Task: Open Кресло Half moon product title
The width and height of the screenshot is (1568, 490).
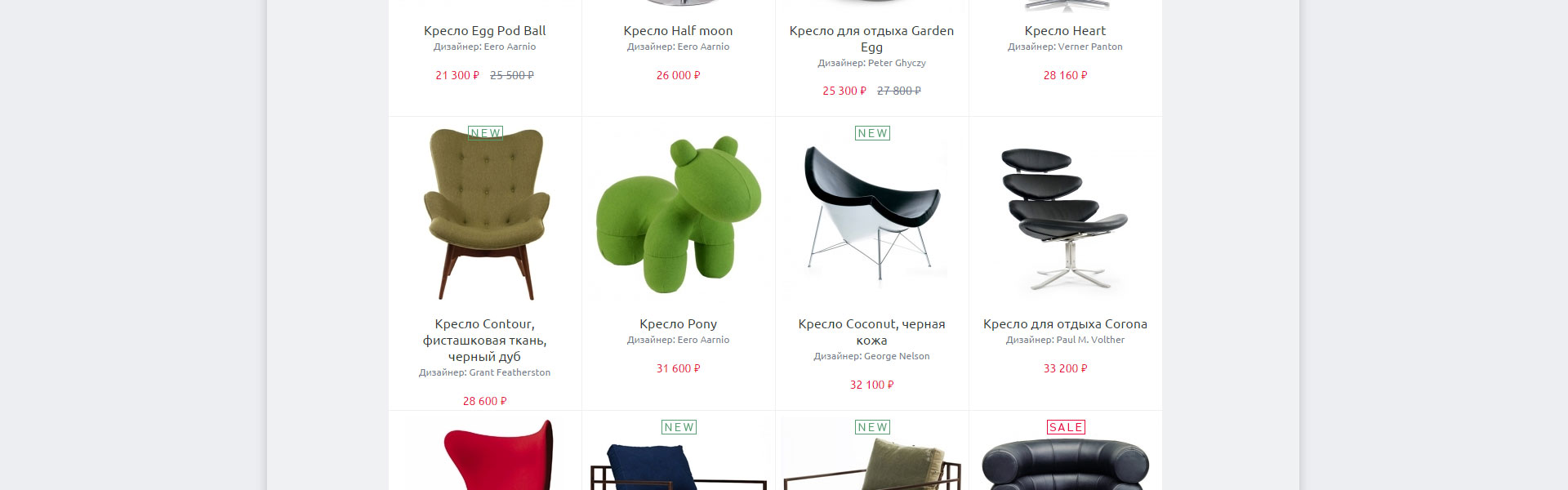Action: click(x=678, y=31)
